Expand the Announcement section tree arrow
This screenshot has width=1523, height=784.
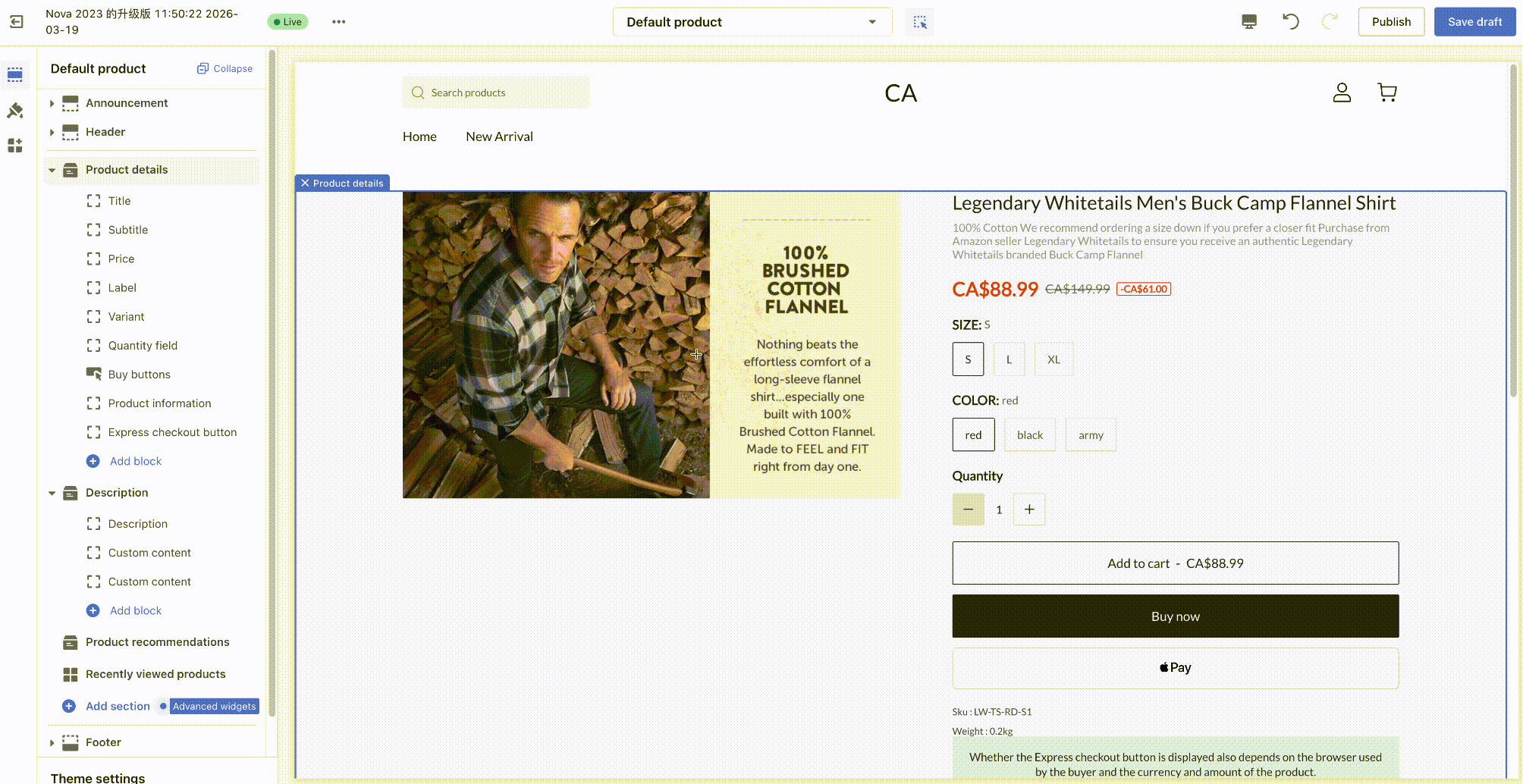click(x=52, y=103)
